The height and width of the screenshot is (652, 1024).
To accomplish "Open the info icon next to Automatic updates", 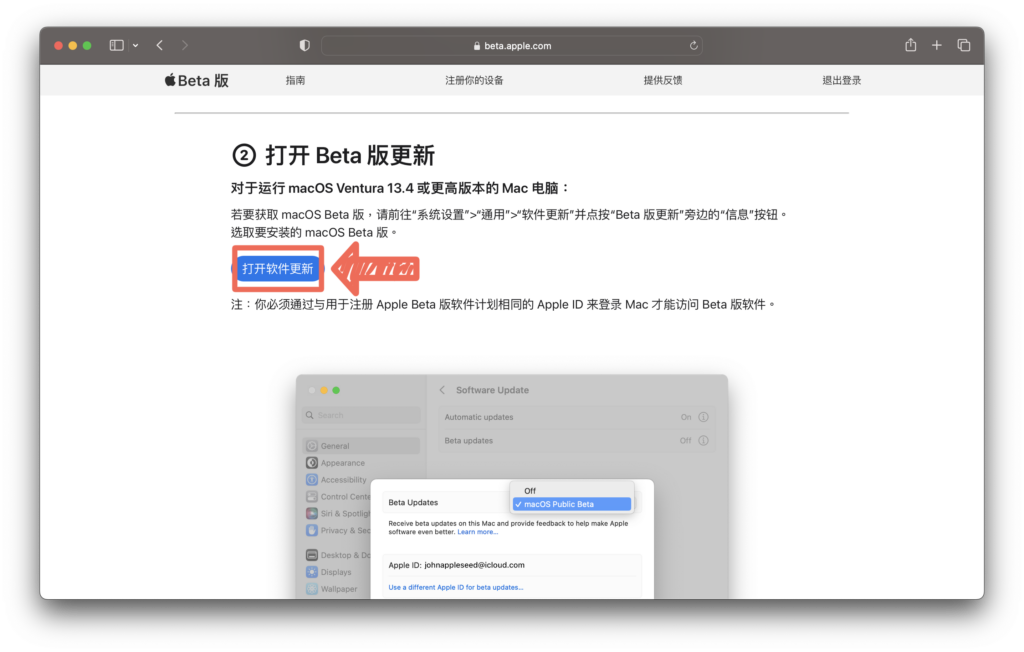I will (703, 417).
